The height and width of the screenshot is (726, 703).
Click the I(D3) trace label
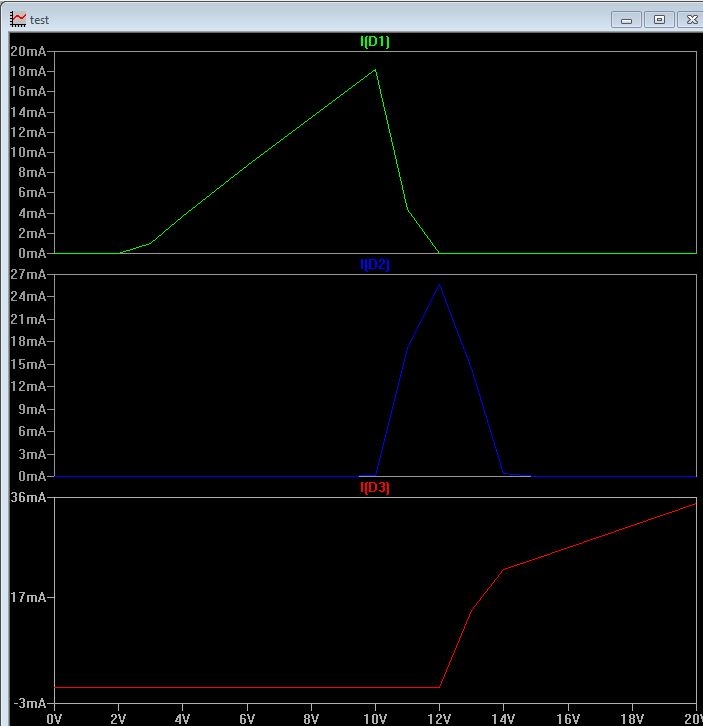tap(375, 488)
